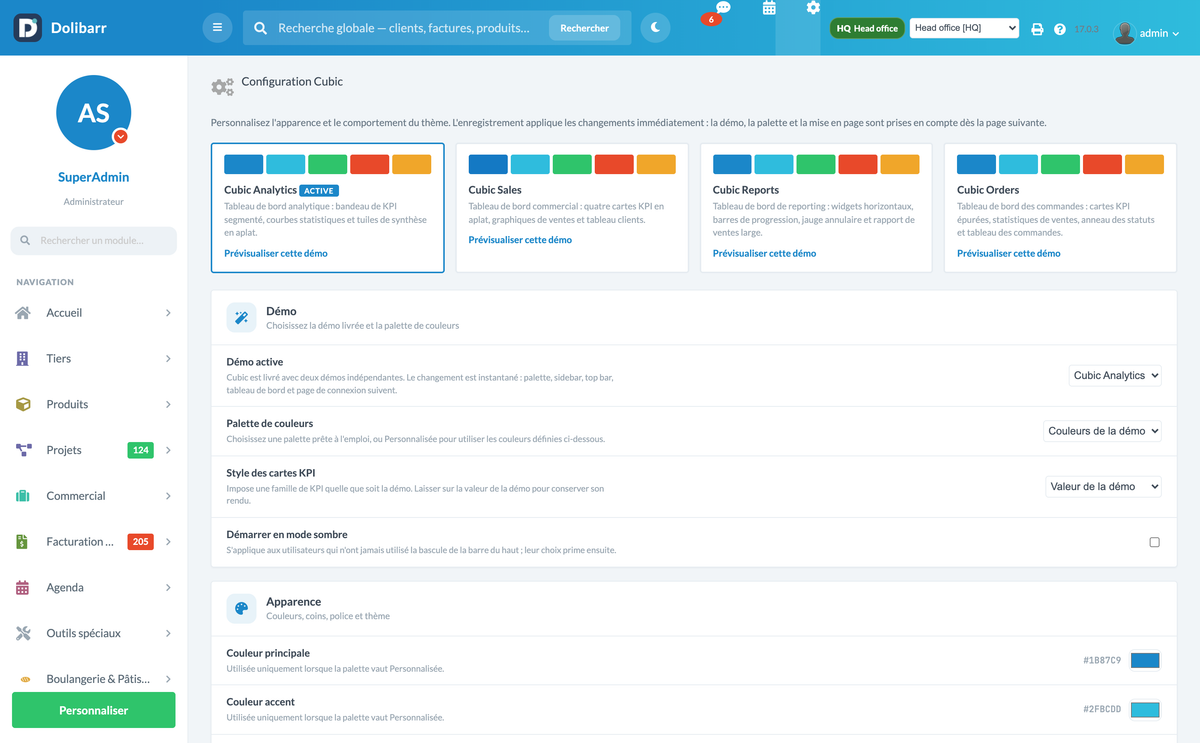This screenshot has height=743, width=1200.
Task: Preview the Cubic Reports demo link
Action: pos(764,253)
